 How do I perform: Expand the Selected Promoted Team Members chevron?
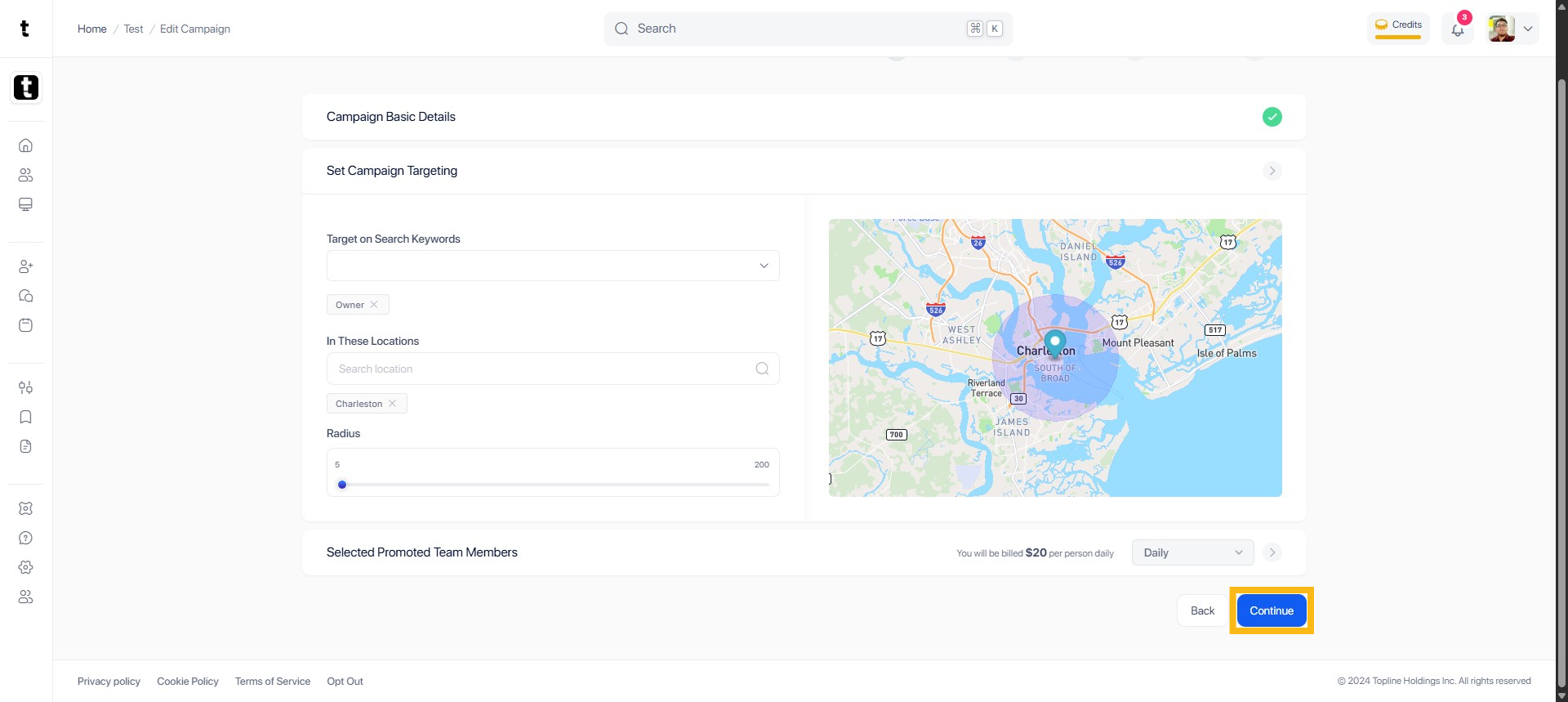(x=1272, y=552)
